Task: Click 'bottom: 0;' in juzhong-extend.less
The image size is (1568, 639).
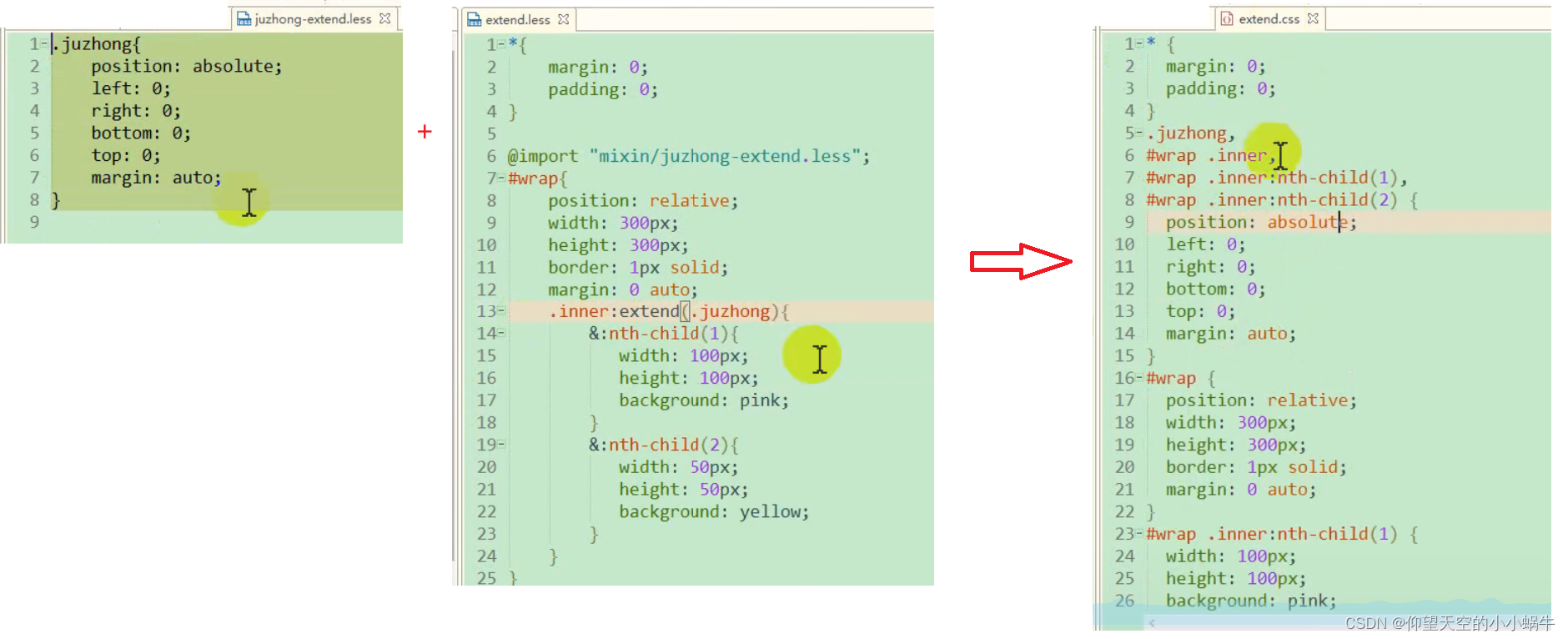Action: (141, 133)
